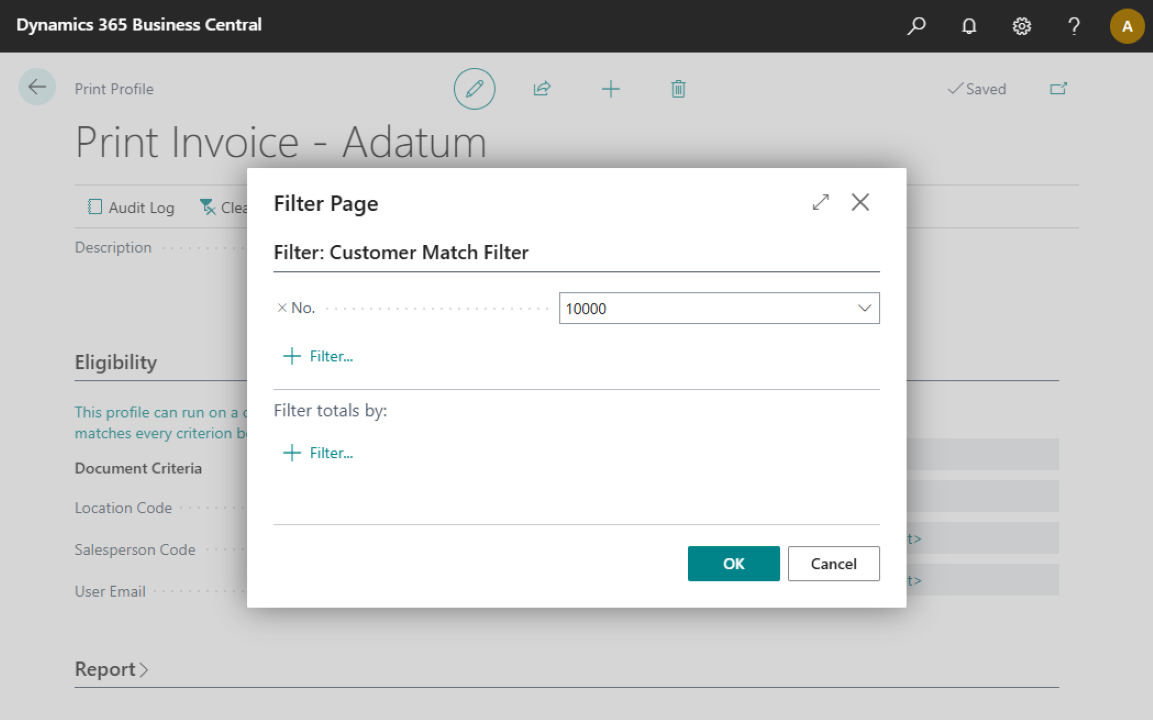Viewport: 1153px width, 720px height.
Task: Click Dynamics 365 Business Central title
Action: click(x=139, y=25)
